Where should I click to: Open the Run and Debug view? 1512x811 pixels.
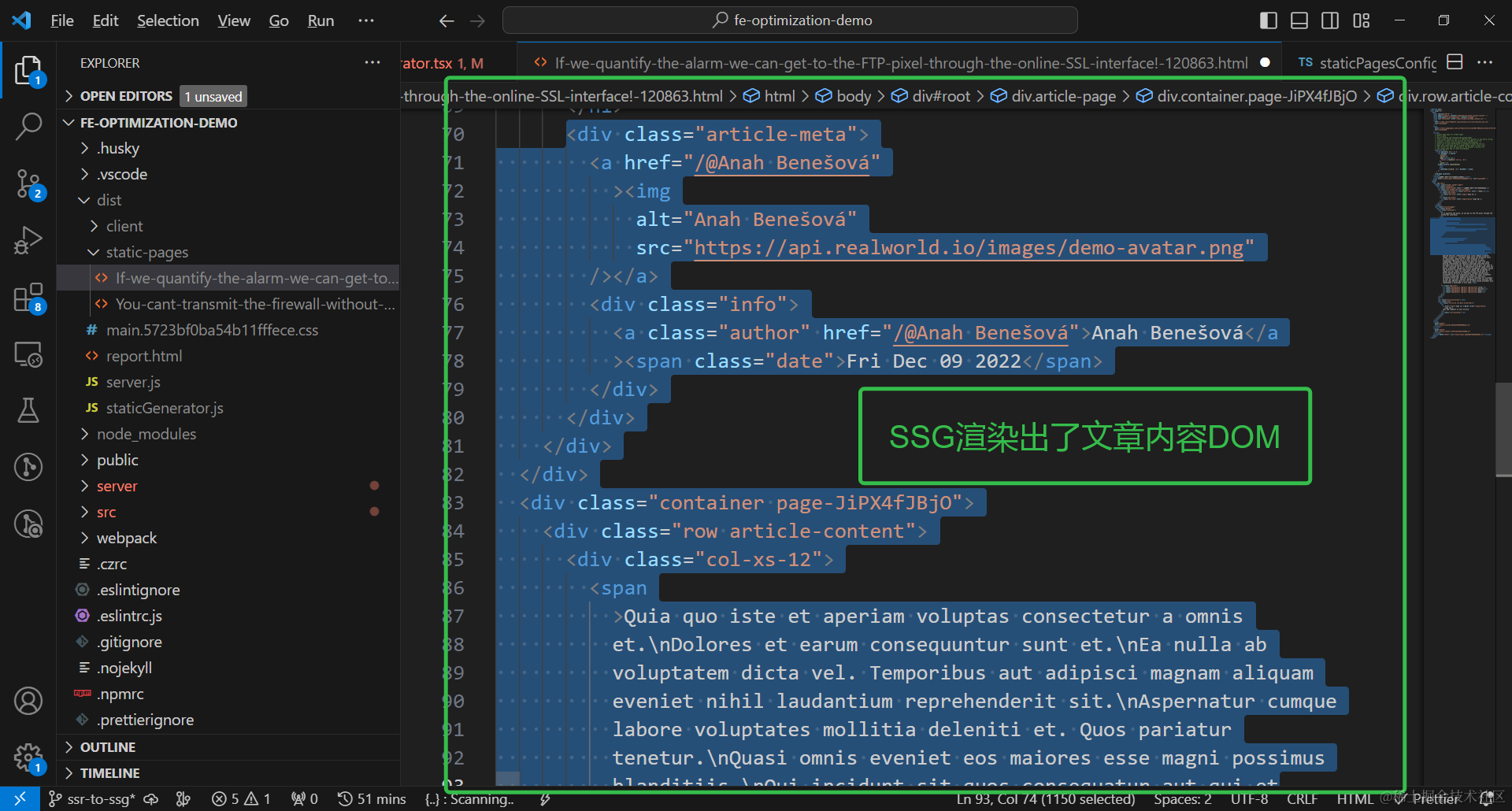28,241
